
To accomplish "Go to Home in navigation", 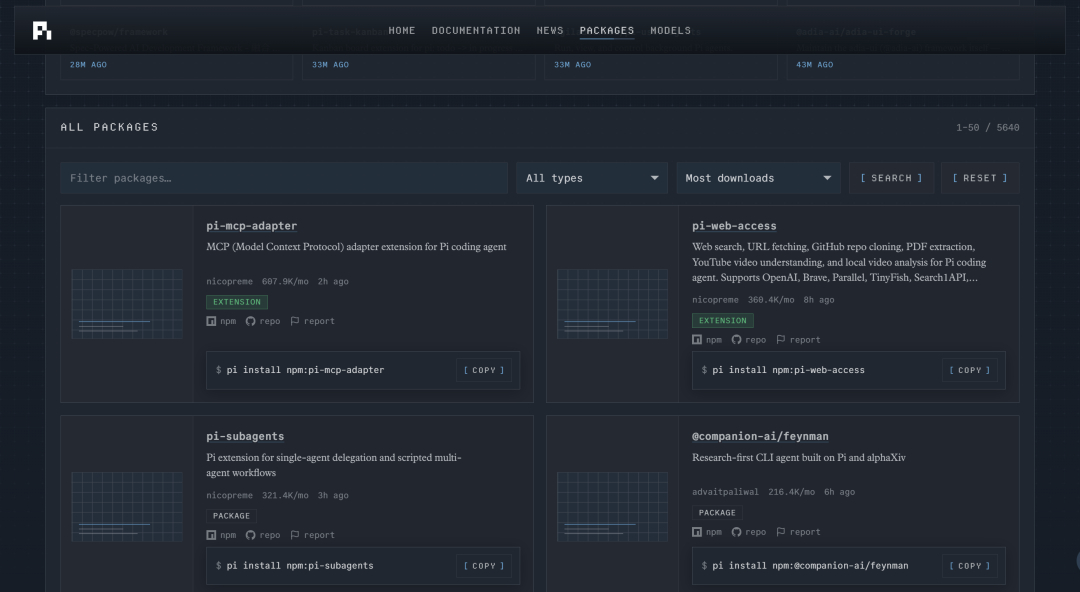I will (x=402, y=30).
